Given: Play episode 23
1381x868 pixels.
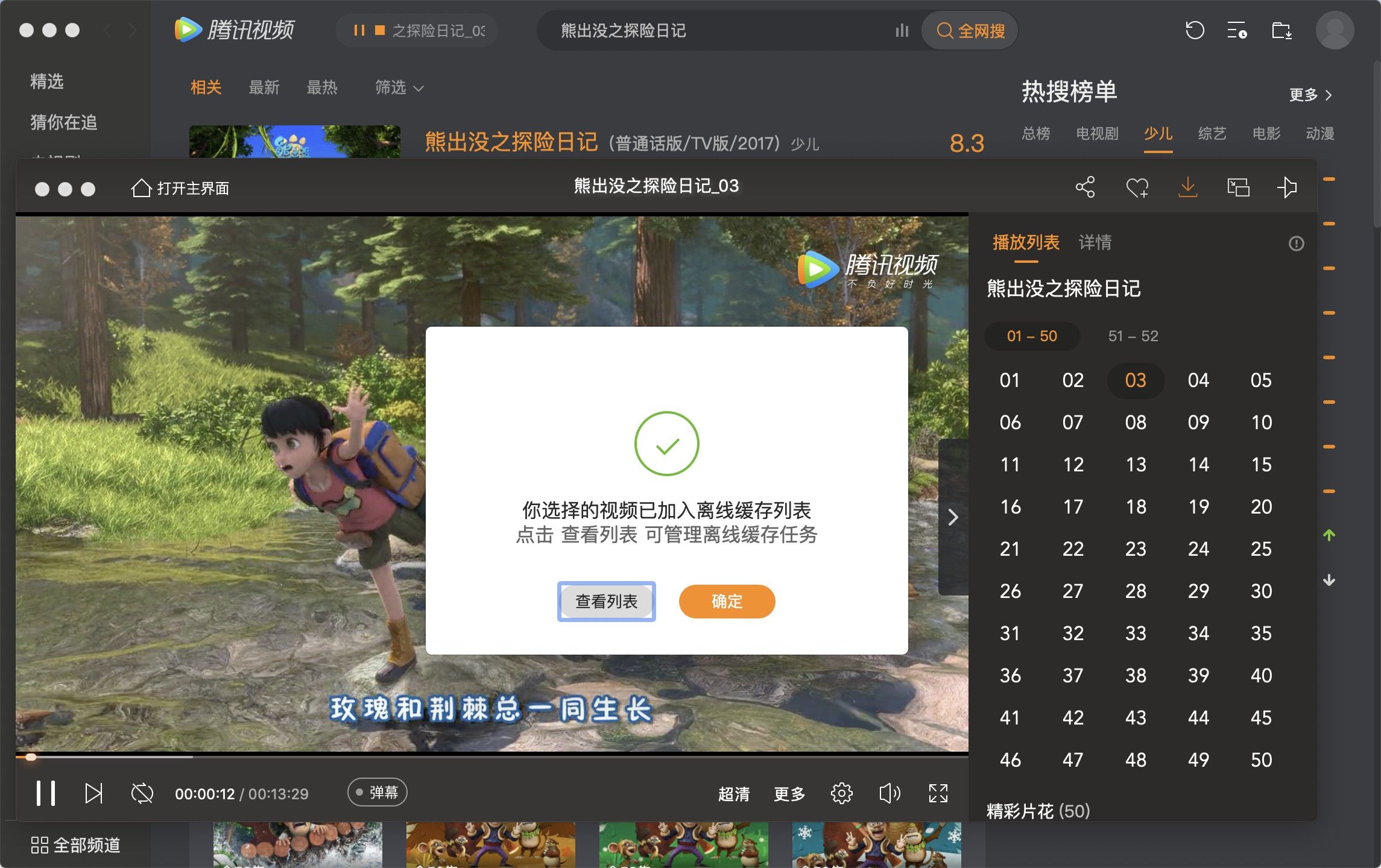Looking at the screenshot, I should point(1136,549).
